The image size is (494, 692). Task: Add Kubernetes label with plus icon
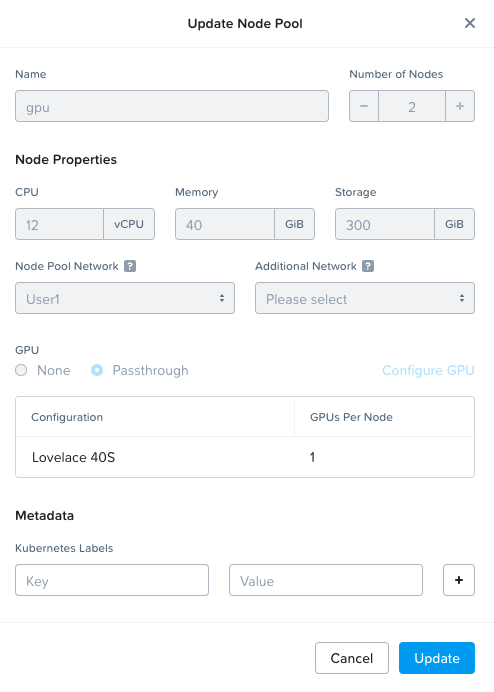click(459, 580)
